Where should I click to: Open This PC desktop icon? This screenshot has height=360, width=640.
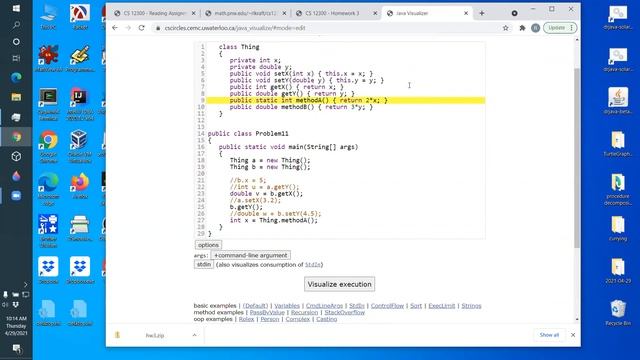tap(49, 16)
